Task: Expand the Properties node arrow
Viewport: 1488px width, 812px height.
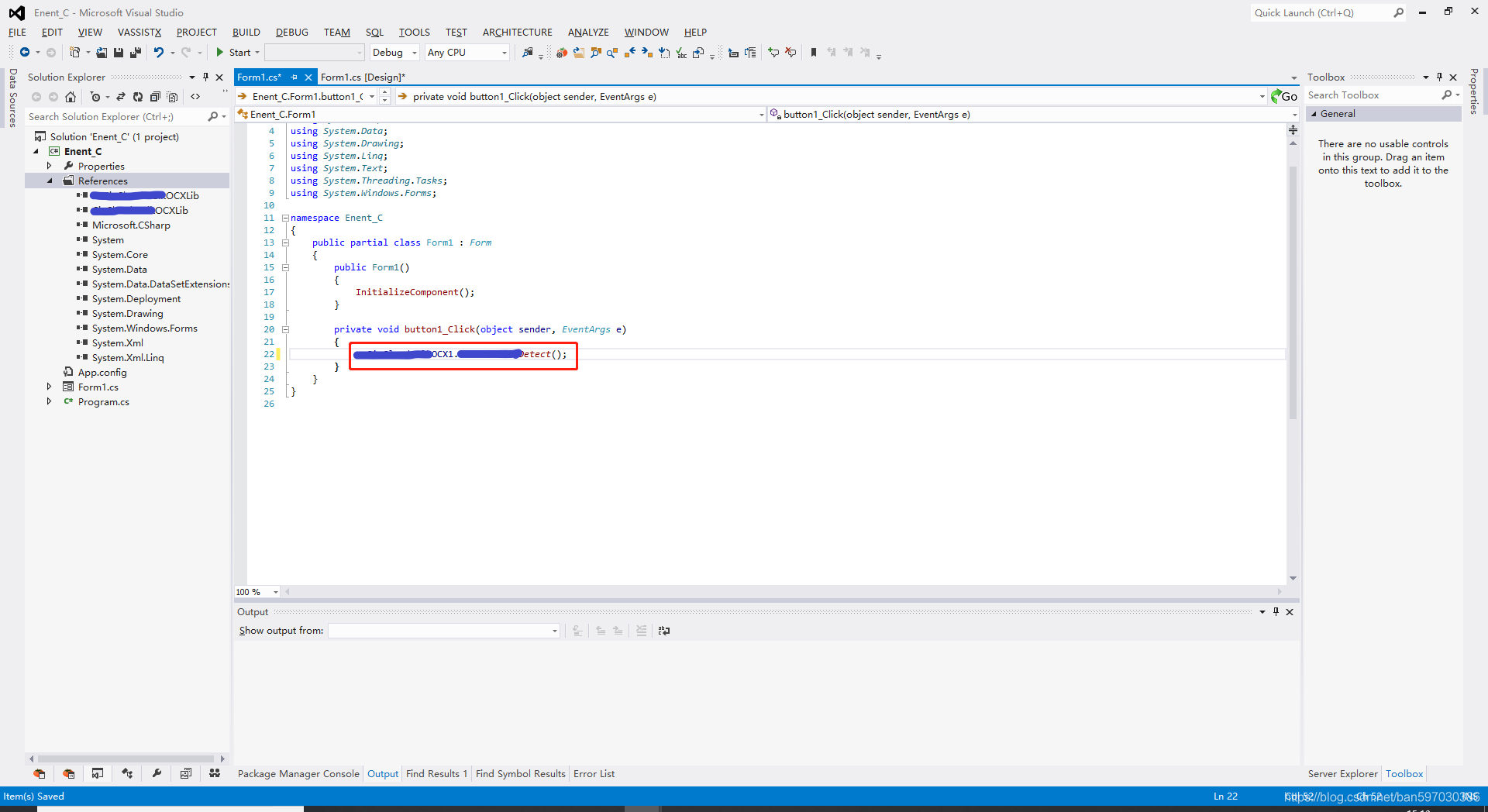Action: pos(49,166)
